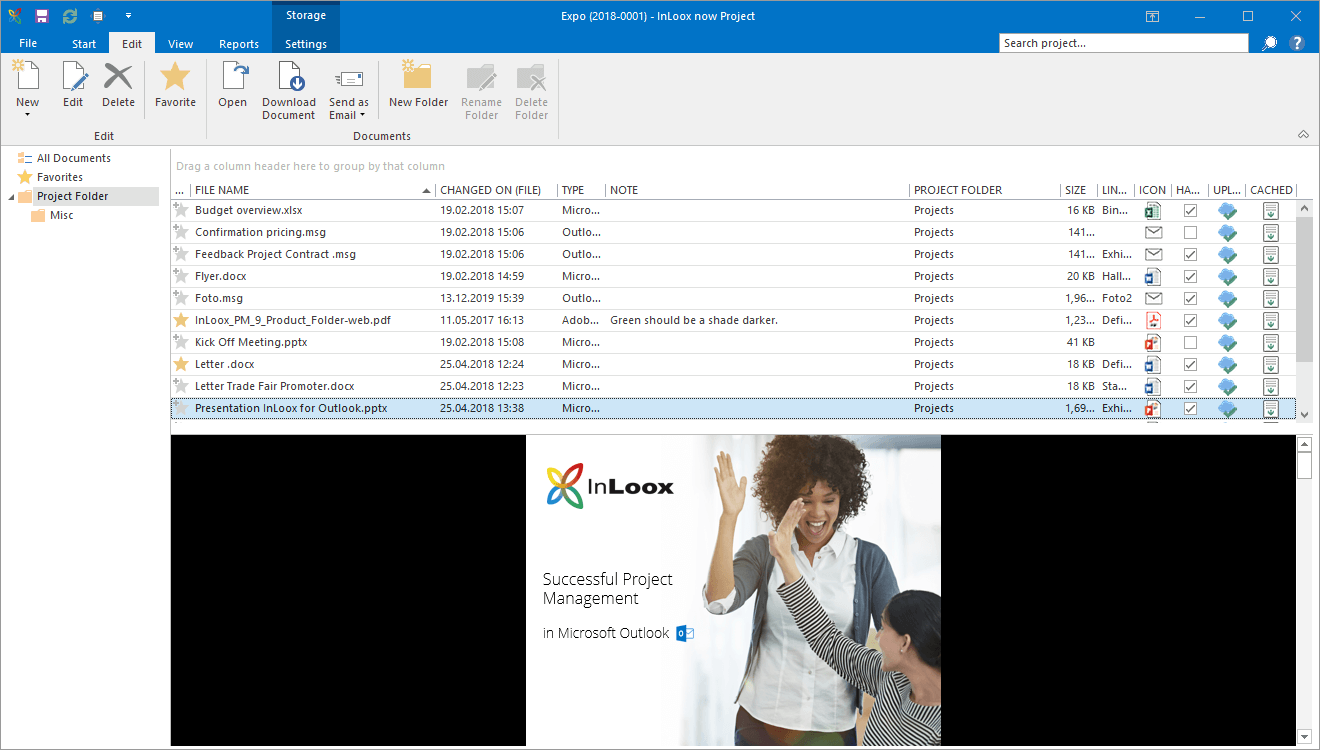Toggle checkbox for Letter .docx
Viewport: 1320px width, 750px height.
pyautogui.click(x=1190, y=364)
